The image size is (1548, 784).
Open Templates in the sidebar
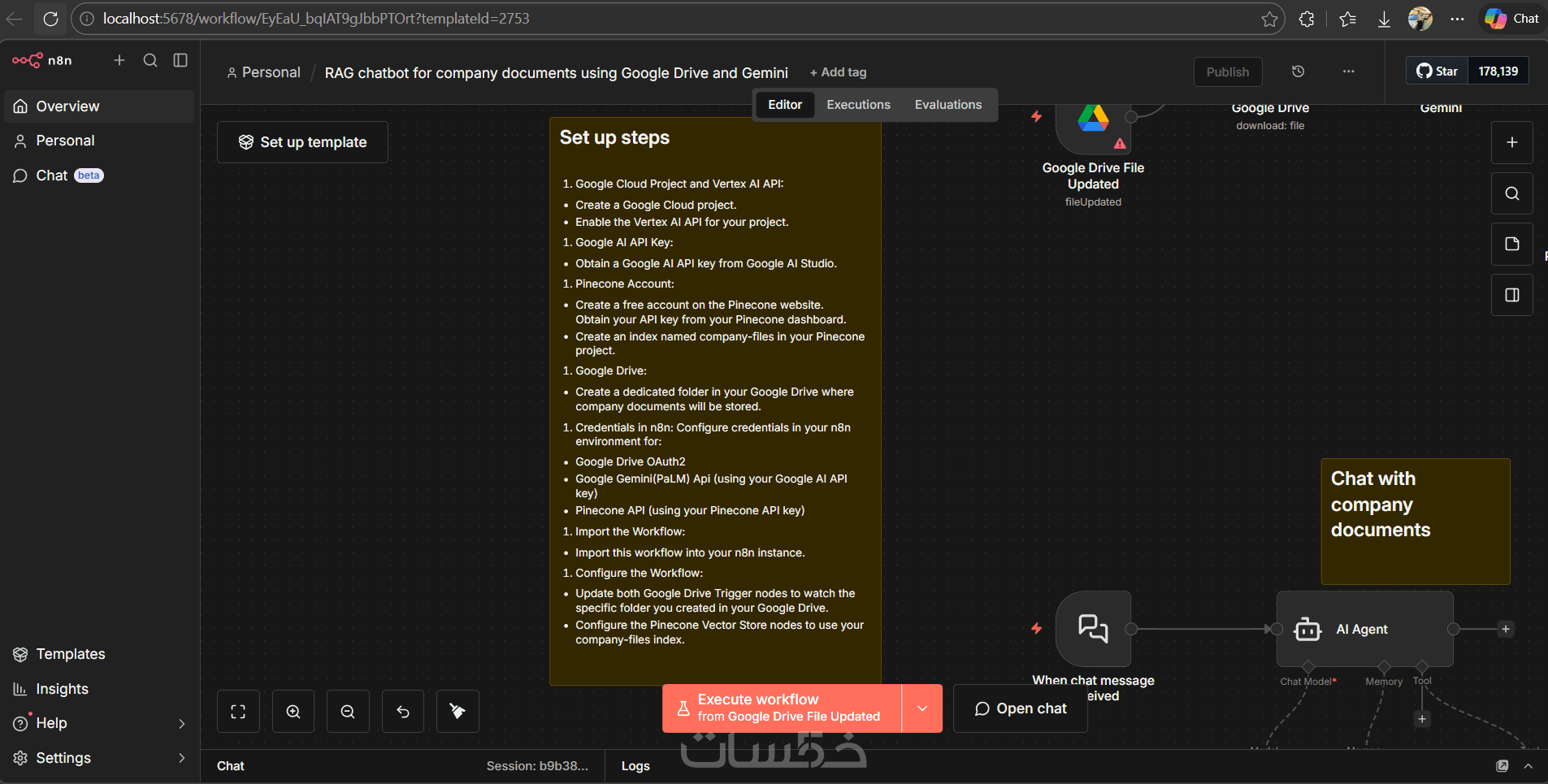pyautogui.click(x=99, y=654)
